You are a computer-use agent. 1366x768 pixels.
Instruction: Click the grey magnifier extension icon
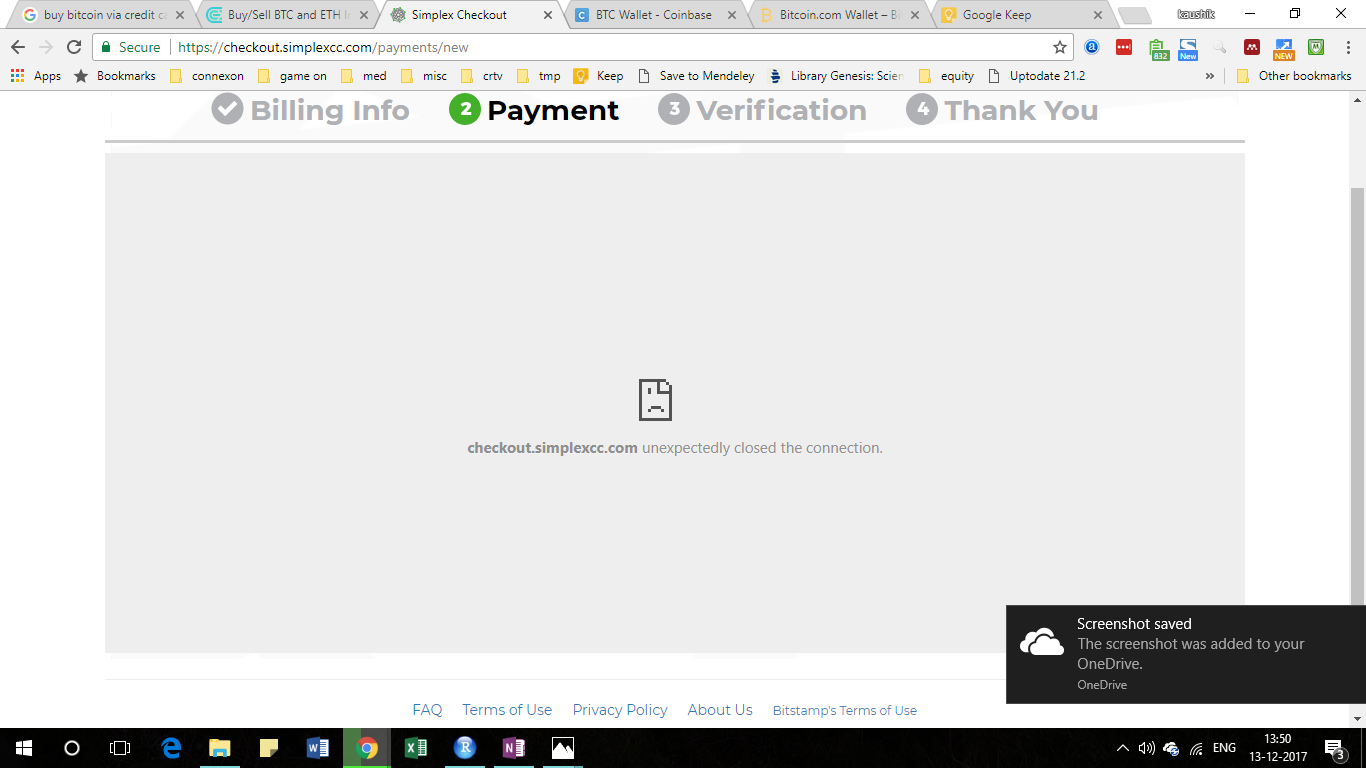tap(1220, 47)
